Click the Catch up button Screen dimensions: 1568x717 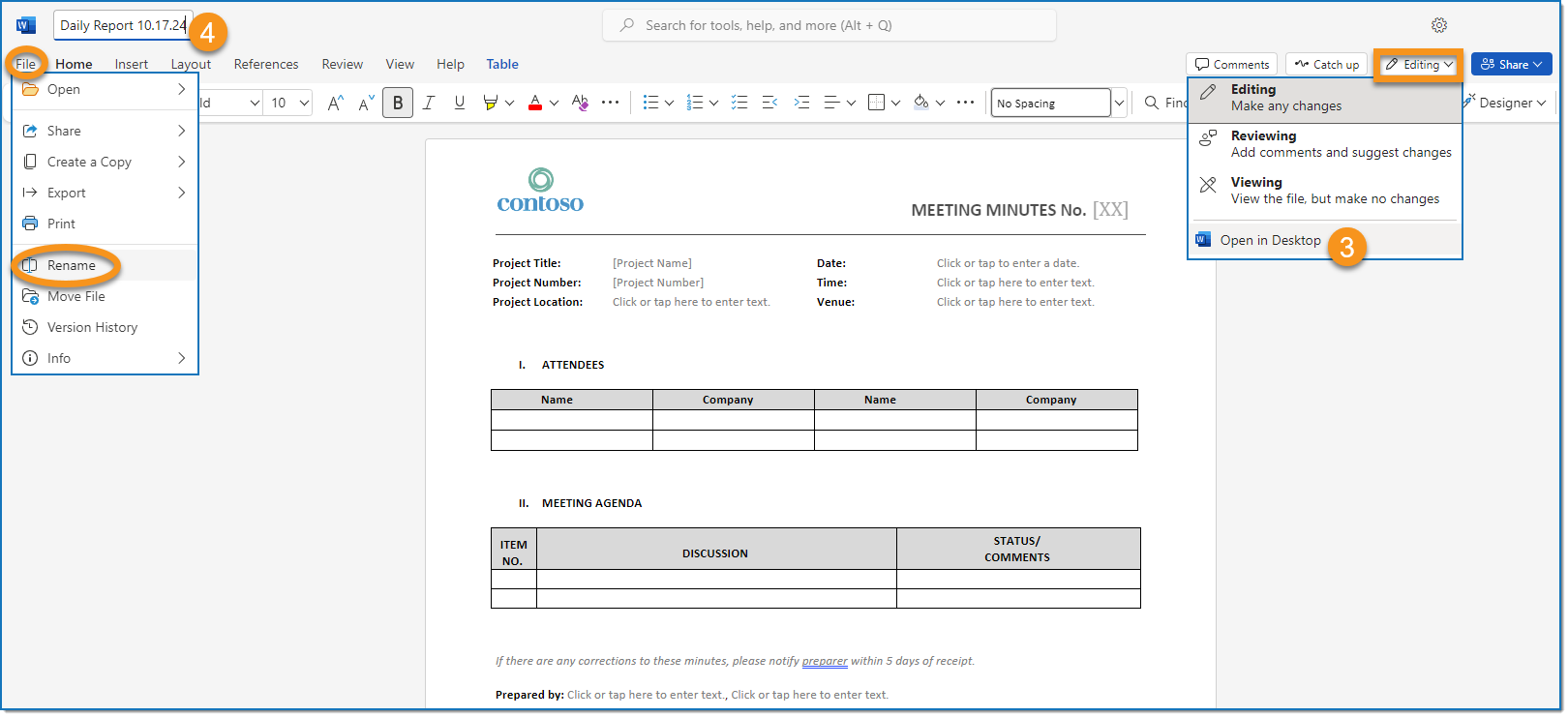(1327, 64)
